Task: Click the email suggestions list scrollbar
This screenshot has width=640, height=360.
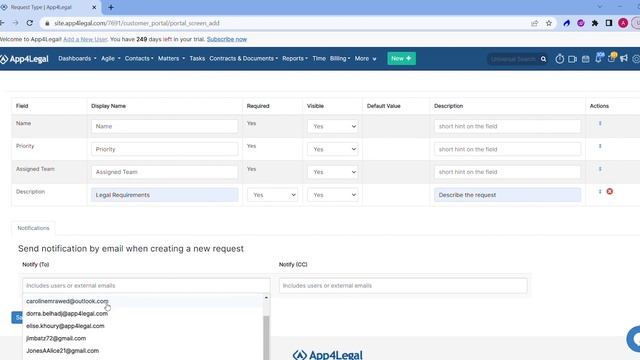Action: (266, 337)
